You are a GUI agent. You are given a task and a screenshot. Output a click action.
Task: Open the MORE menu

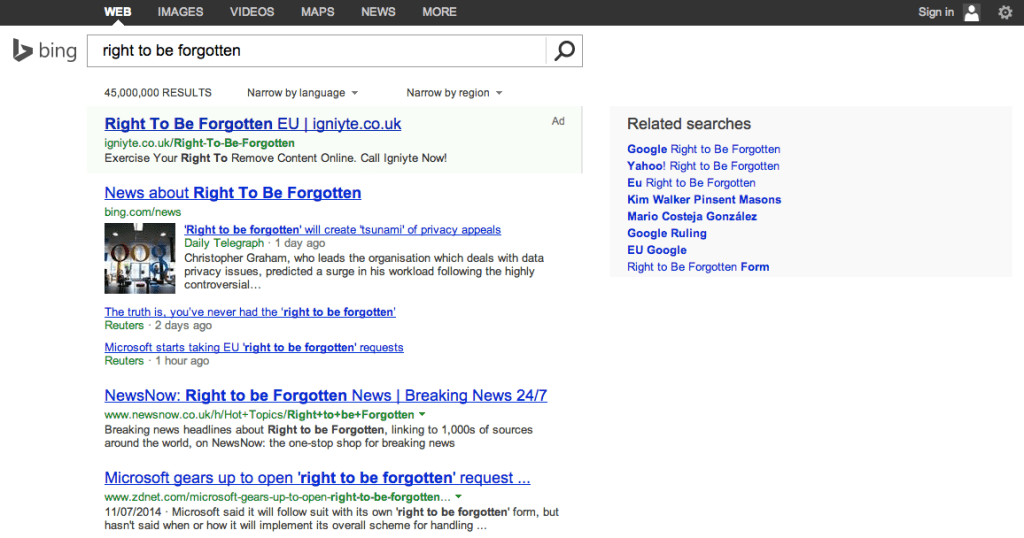(440, 12)
